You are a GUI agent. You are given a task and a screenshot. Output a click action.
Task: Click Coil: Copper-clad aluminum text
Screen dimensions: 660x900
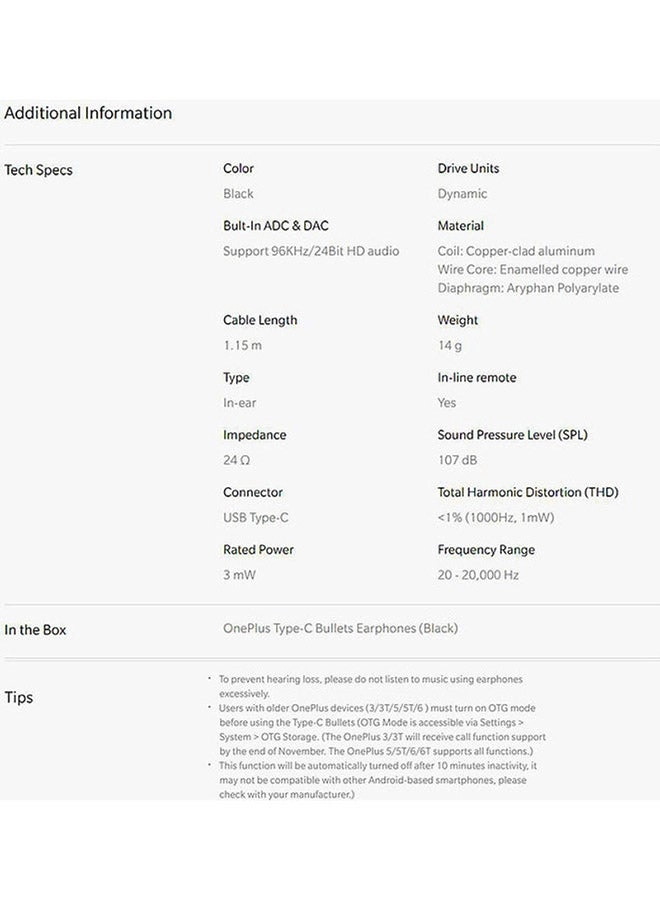click(x=516, y=251)
